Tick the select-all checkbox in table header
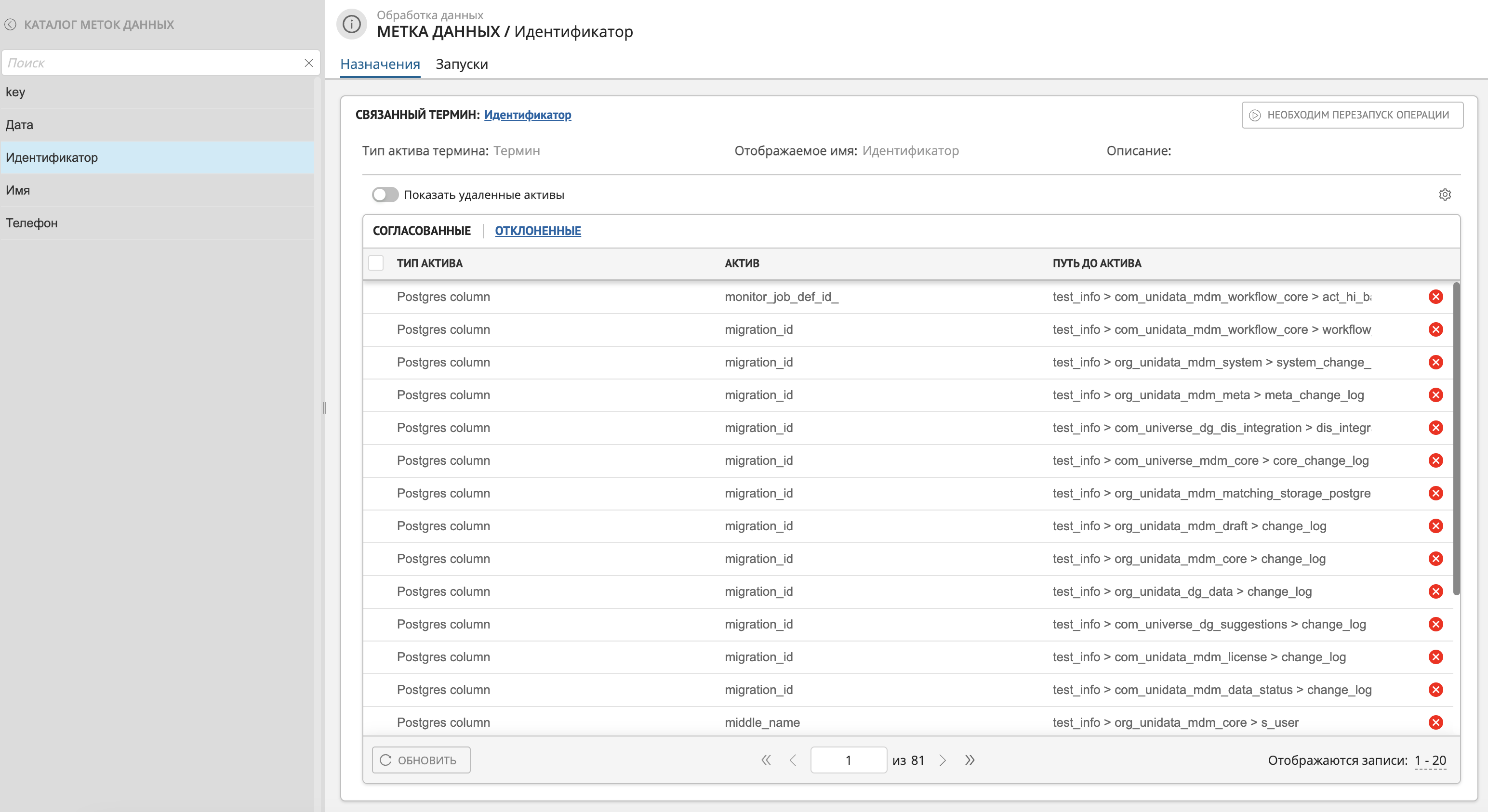The height and width of the screenshot is (812, 1488). tap(376, 263)
